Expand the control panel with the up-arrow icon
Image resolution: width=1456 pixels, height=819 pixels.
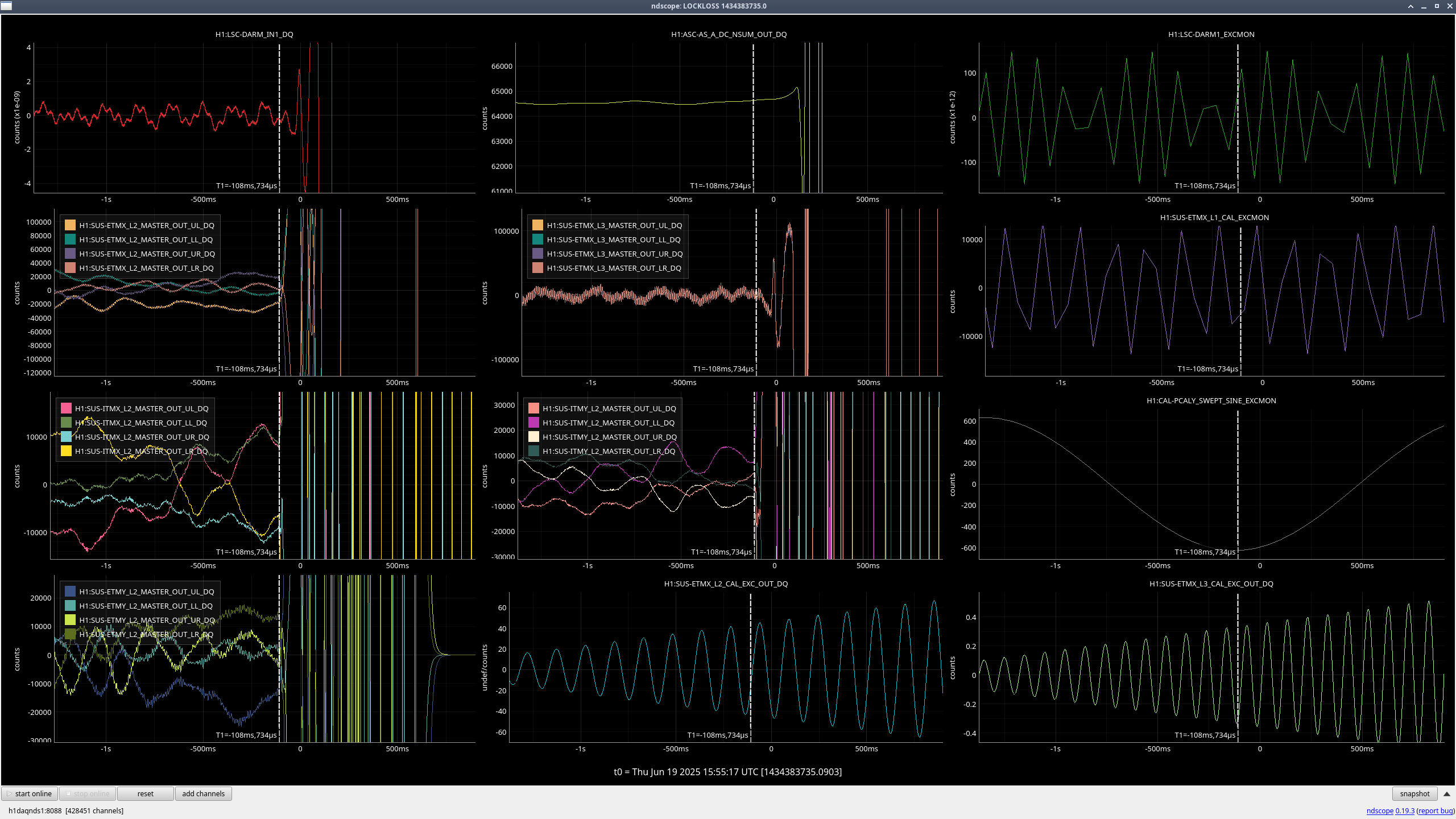[1447, 793]
